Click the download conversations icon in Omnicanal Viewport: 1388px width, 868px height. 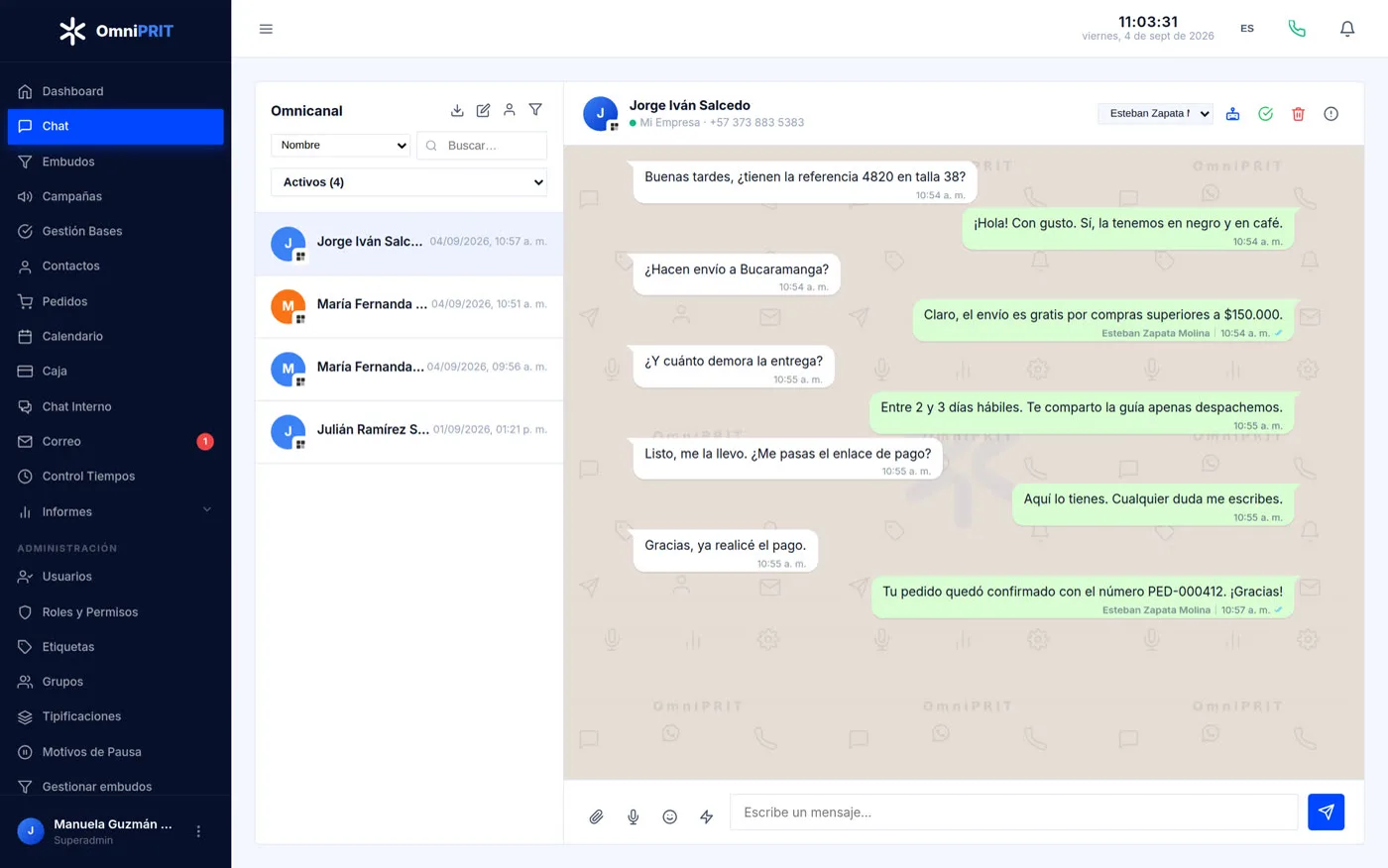tap(457, 110)
